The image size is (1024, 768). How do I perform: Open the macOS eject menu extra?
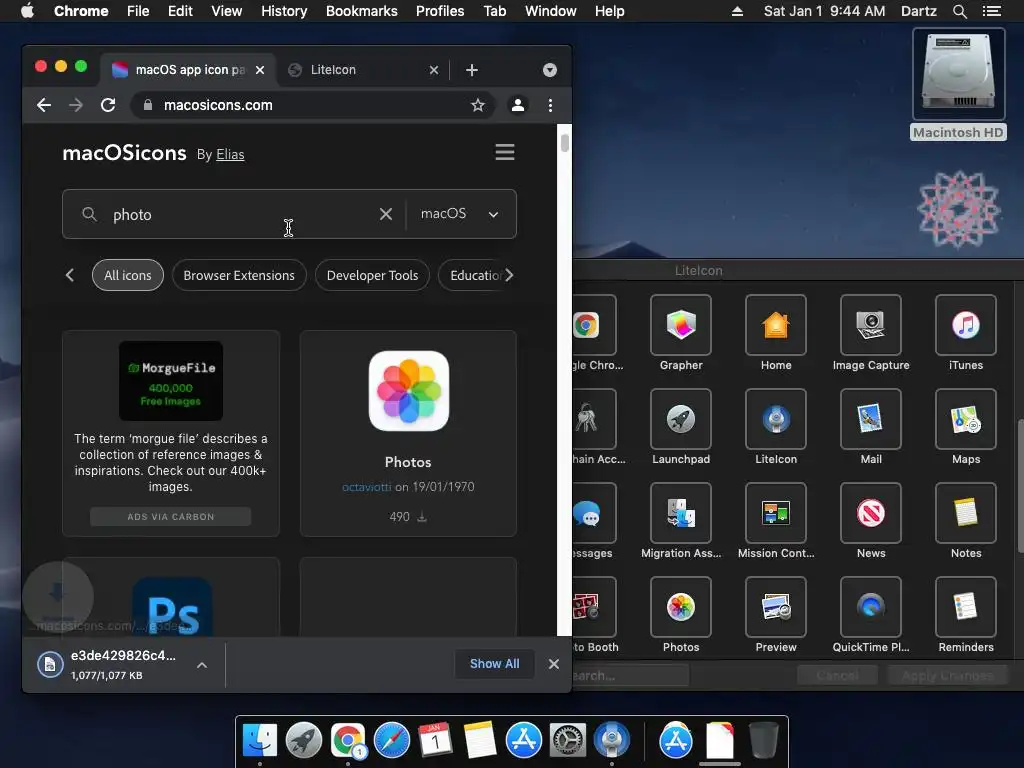(x=737, y=11)
